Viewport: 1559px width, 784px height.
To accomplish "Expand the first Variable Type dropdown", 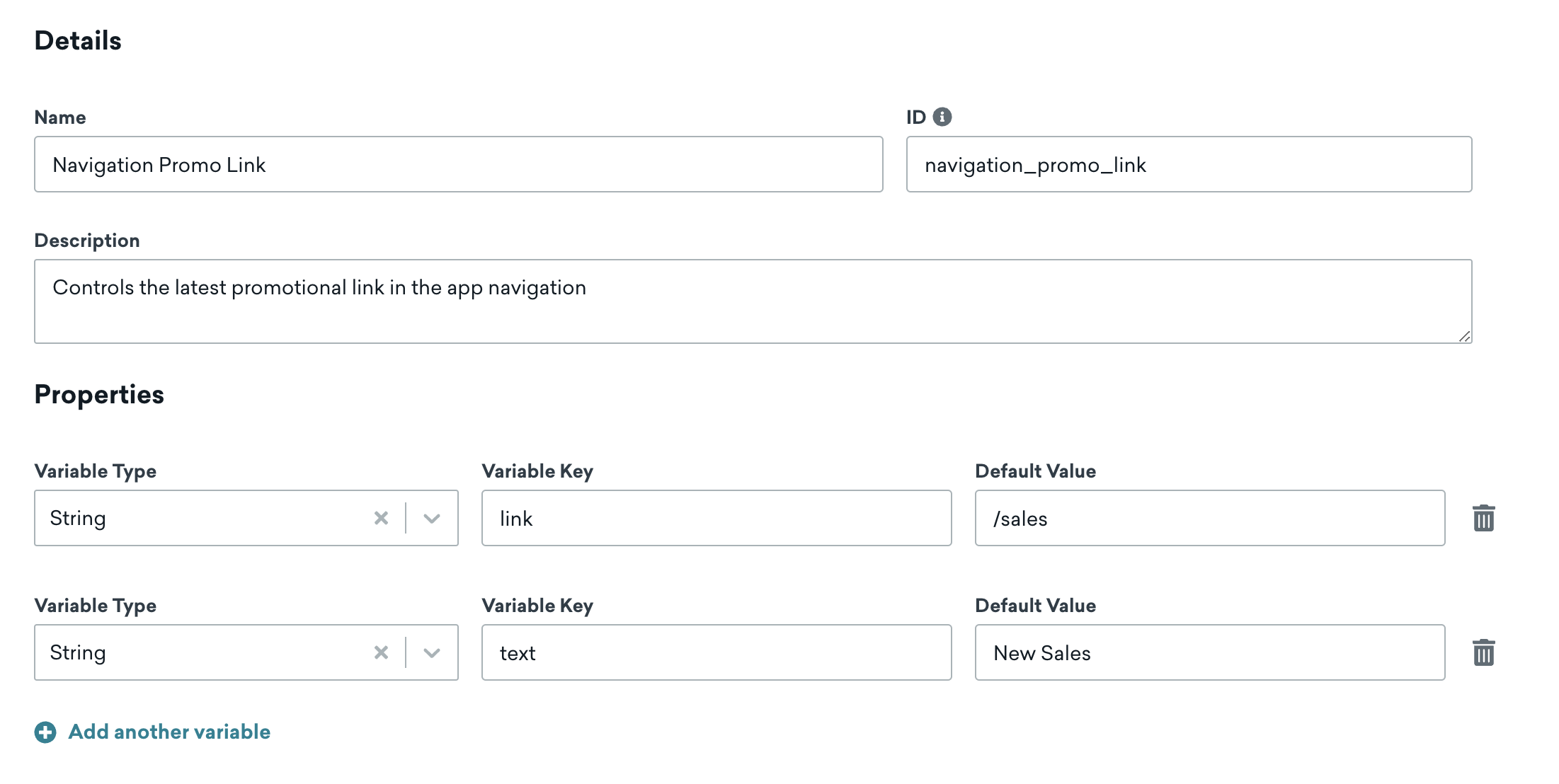I will (432, 518).
